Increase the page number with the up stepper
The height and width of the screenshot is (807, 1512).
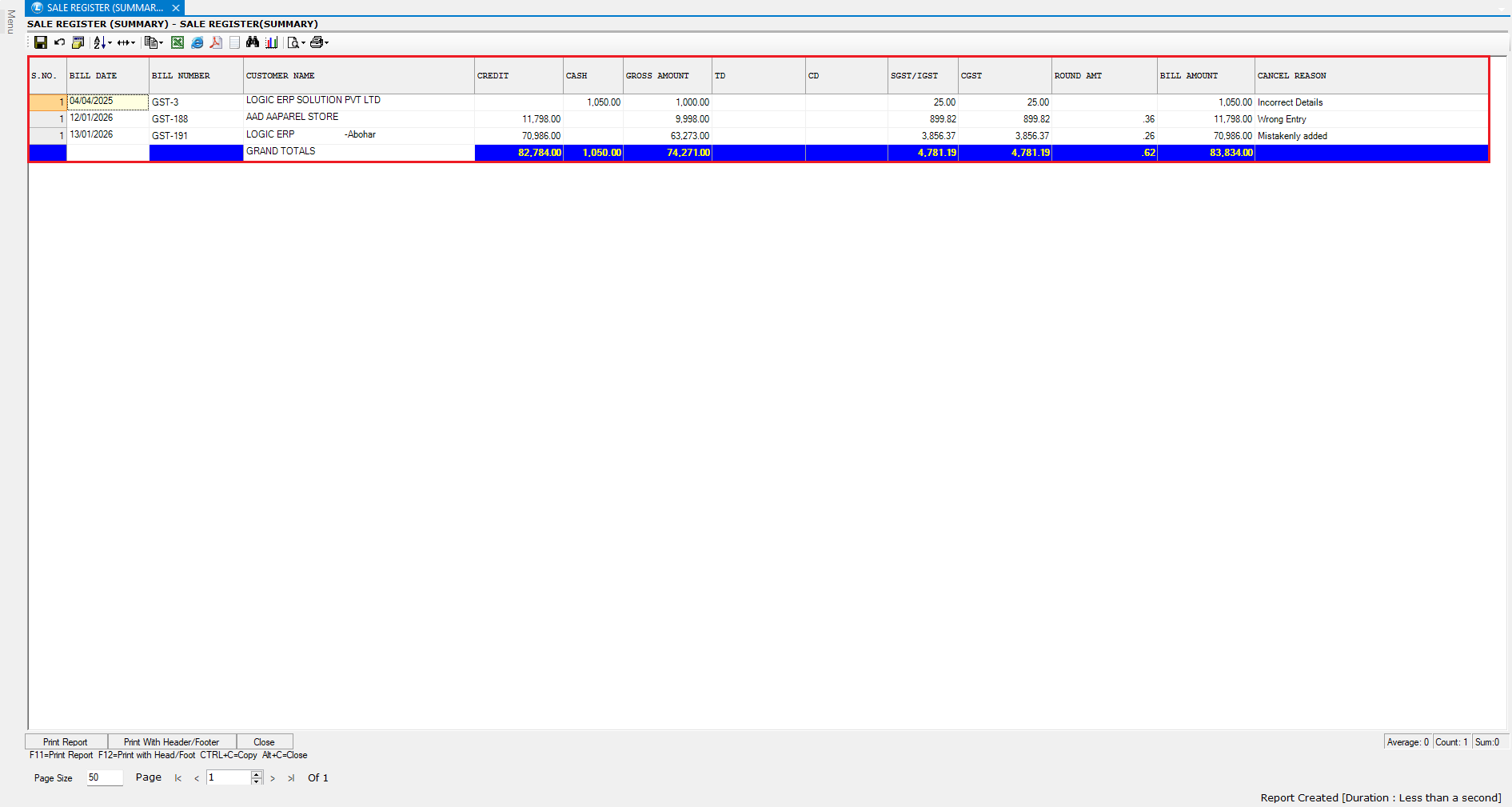coord(257,774)
